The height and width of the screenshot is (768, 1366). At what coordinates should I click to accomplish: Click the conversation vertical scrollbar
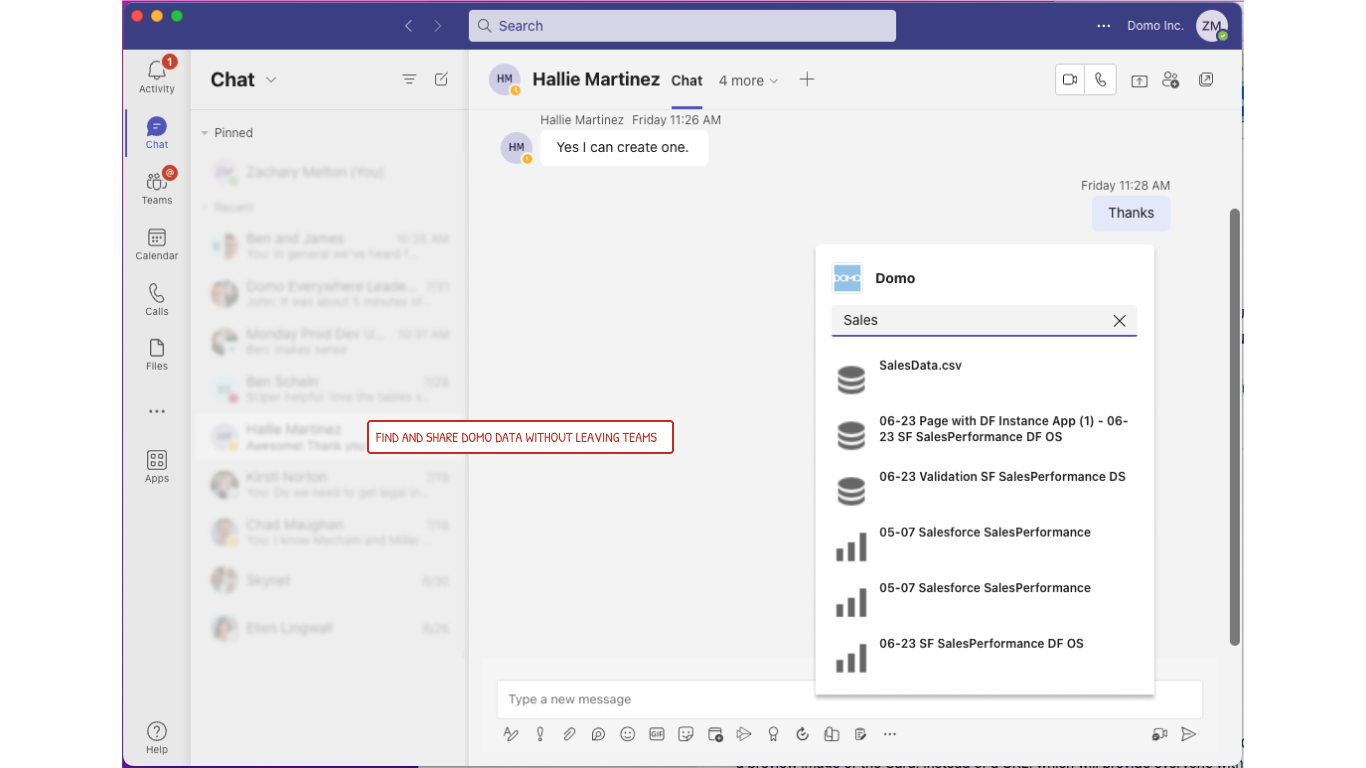click(1235, 427)
